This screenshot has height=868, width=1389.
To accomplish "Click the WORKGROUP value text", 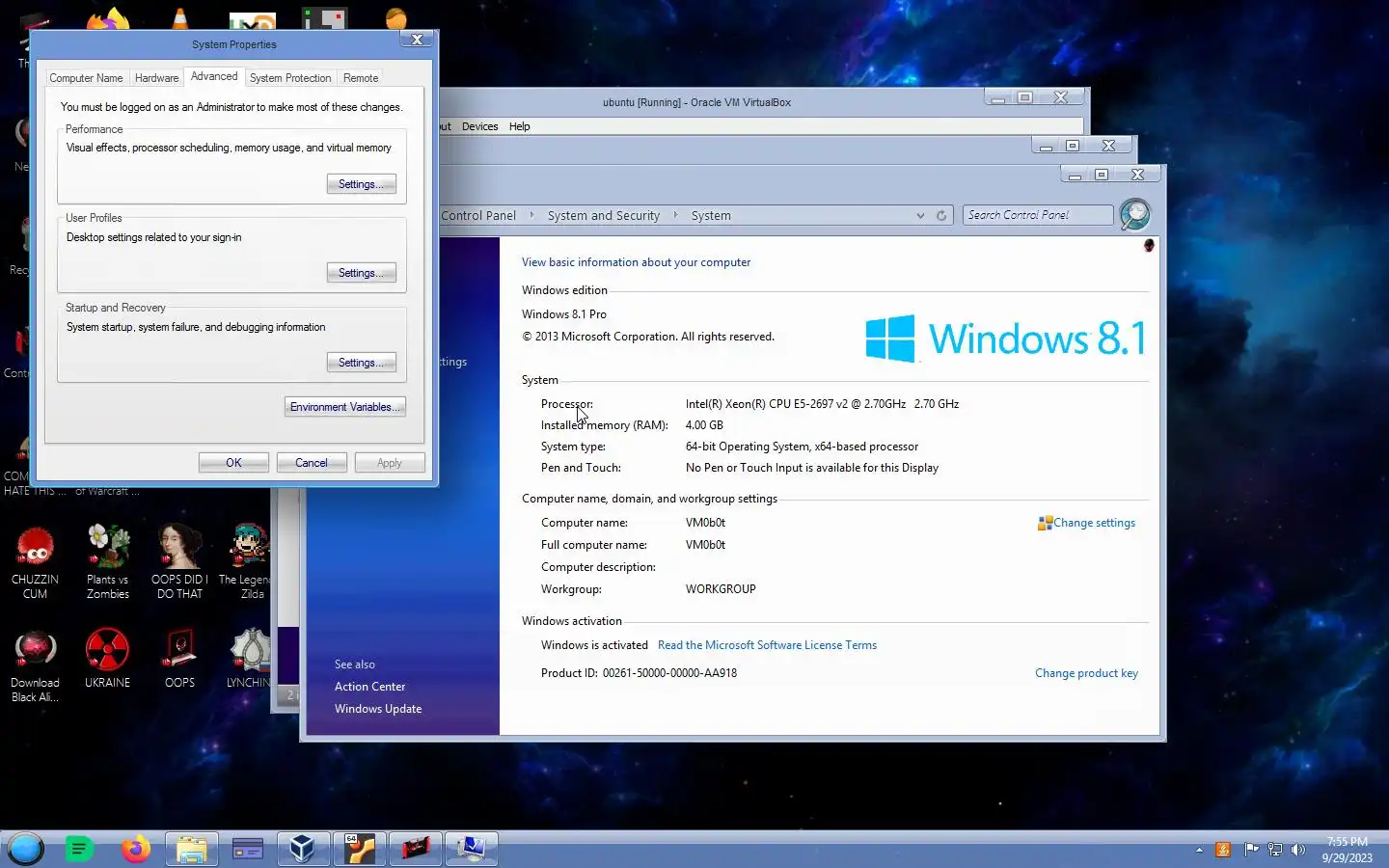I will tap(721, 589).
